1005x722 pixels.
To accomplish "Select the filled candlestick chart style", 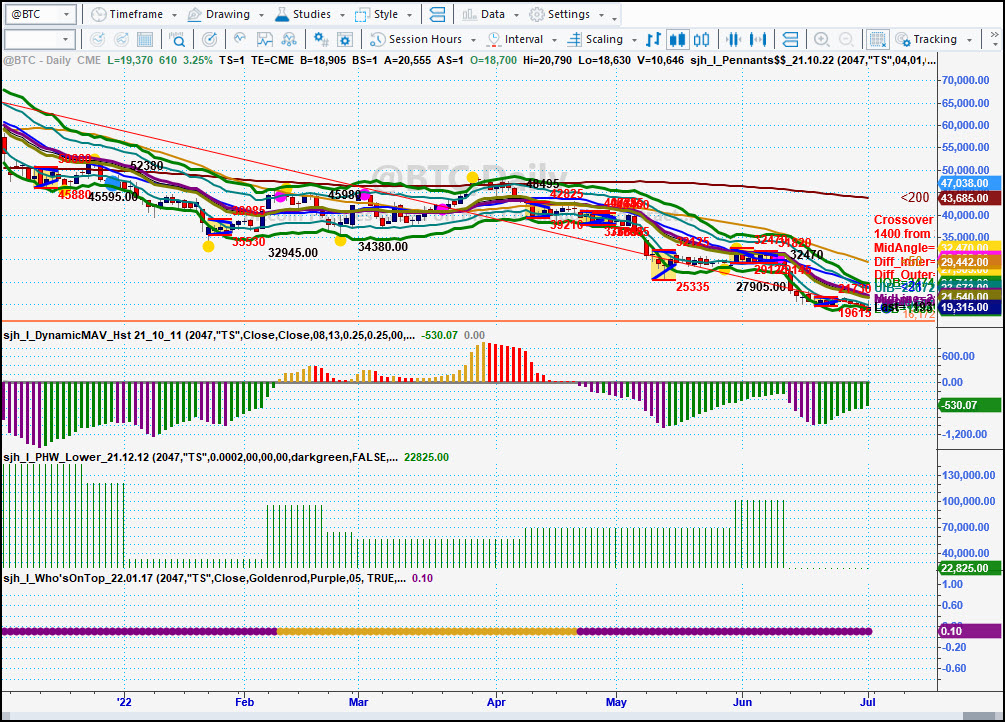I will pyautogui.click(x=677, y=40).
